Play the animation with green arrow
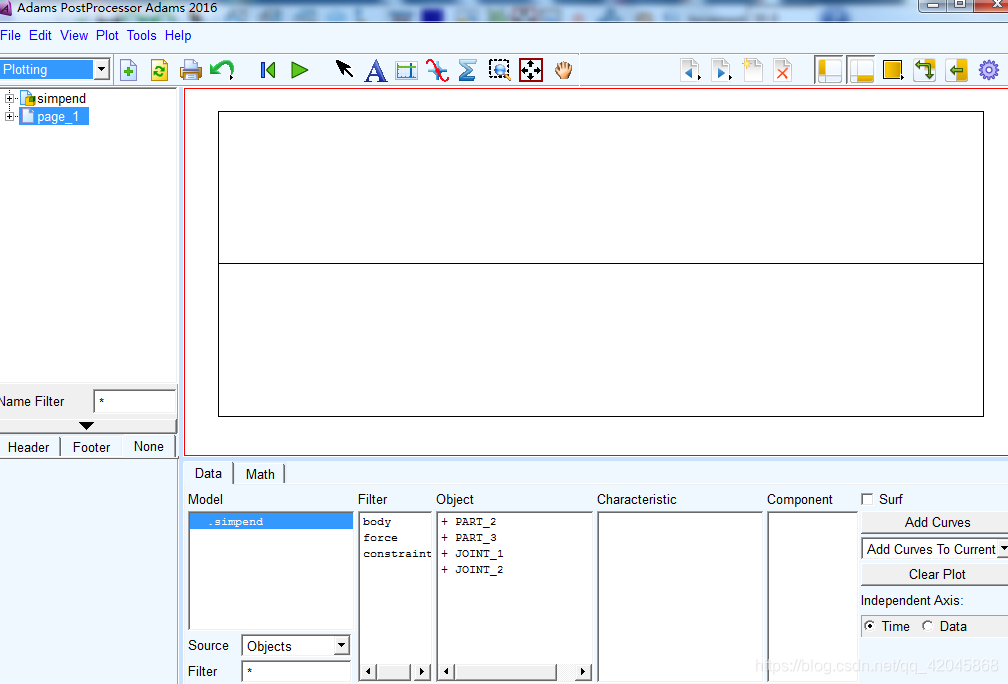Screen dimensions: 1008x684 click(299, 70)
